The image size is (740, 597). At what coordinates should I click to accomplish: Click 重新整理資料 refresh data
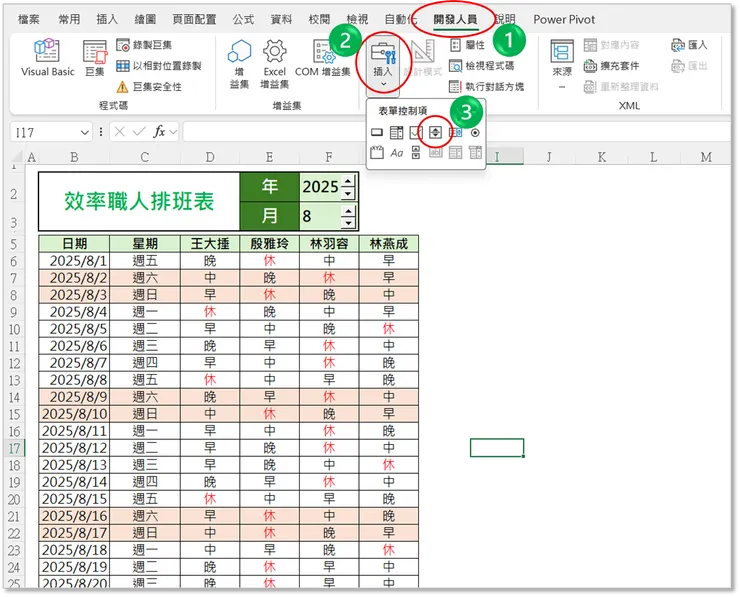point(621,86)
